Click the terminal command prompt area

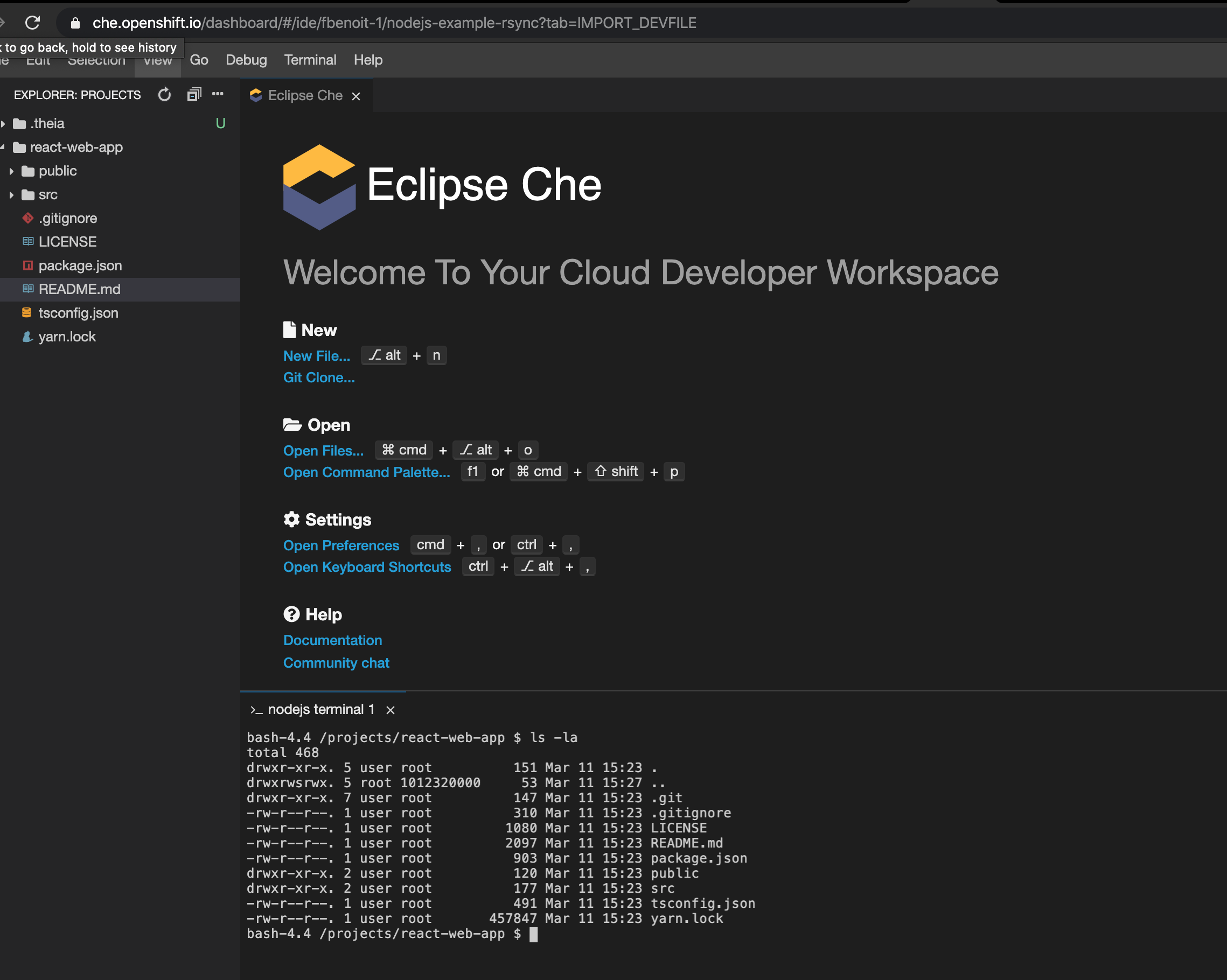pyautogui.click(x=534, y=933)
